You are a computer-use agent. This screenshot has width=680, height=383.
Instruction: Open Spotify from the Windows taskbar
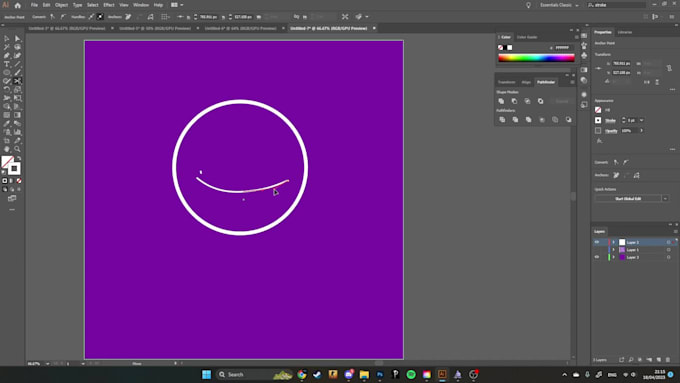[x=411, y=374]
